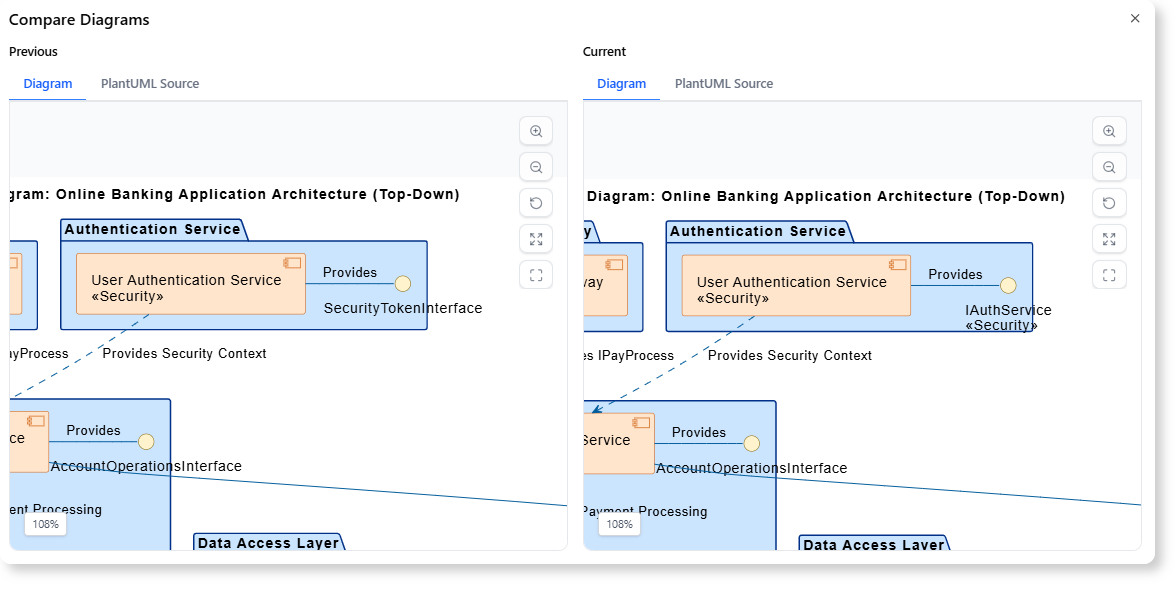This screenshot has height=589, width=1175.
Task: Click the SecurityTokenInterface circle in Previous diagram
Action: click(403, 284)
